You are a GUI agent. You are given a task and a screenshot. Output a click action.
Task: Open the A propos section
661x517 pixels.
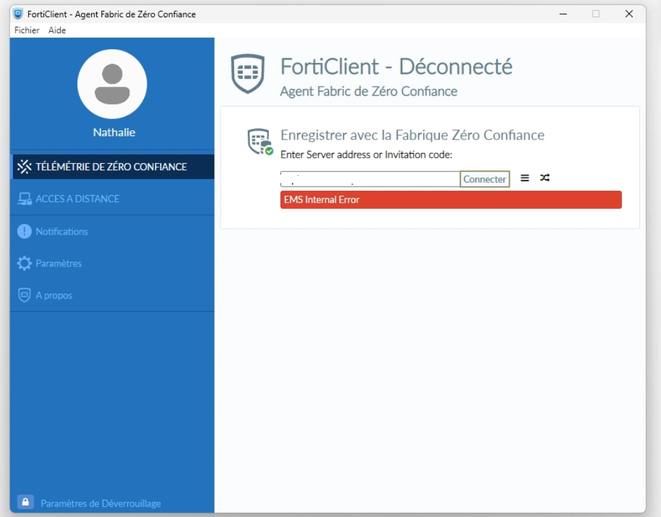(x=113, y=295)
